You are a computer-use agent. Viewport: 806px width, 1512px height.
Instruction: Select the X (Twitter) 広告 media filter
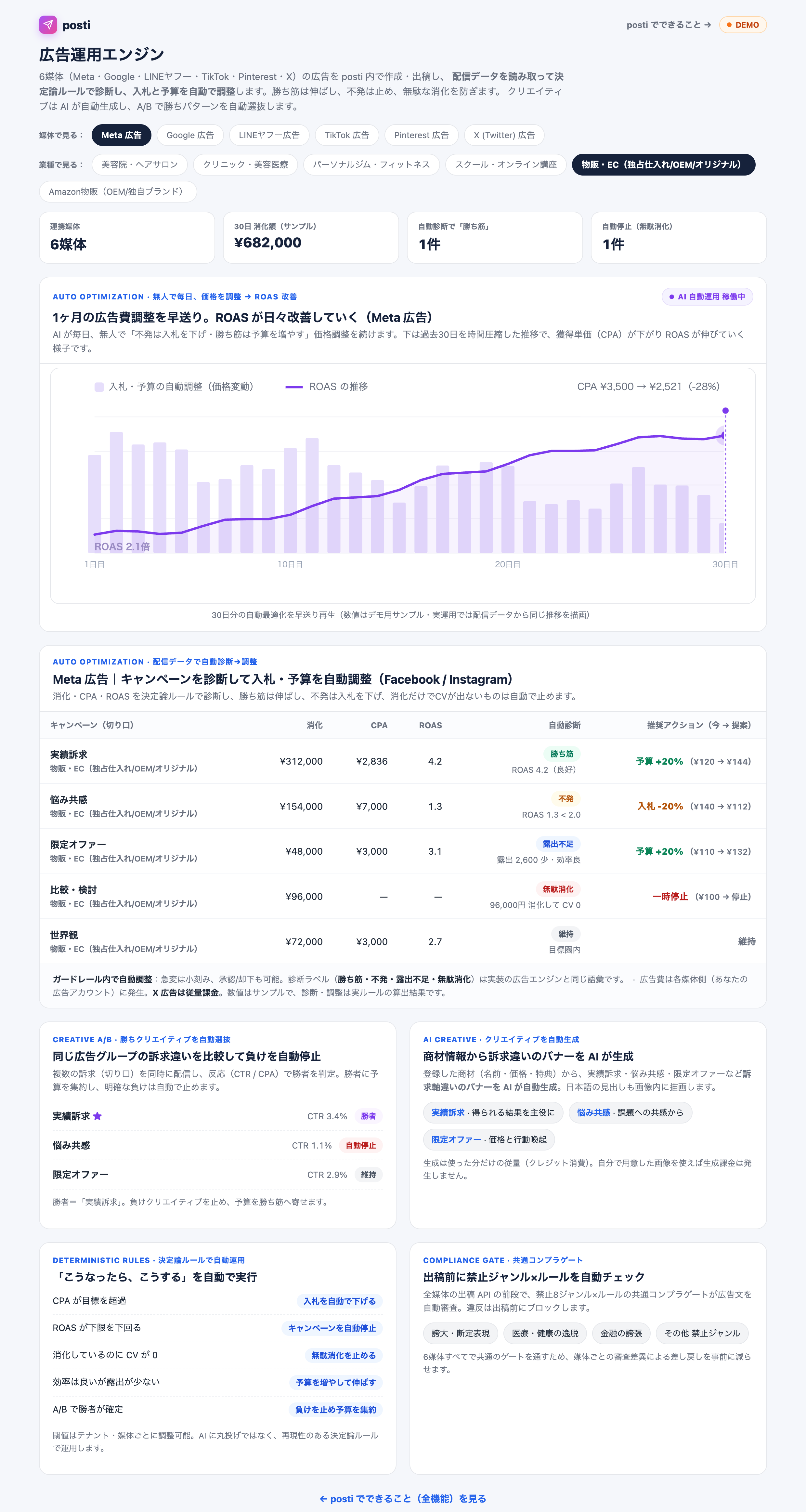(504, 135)
